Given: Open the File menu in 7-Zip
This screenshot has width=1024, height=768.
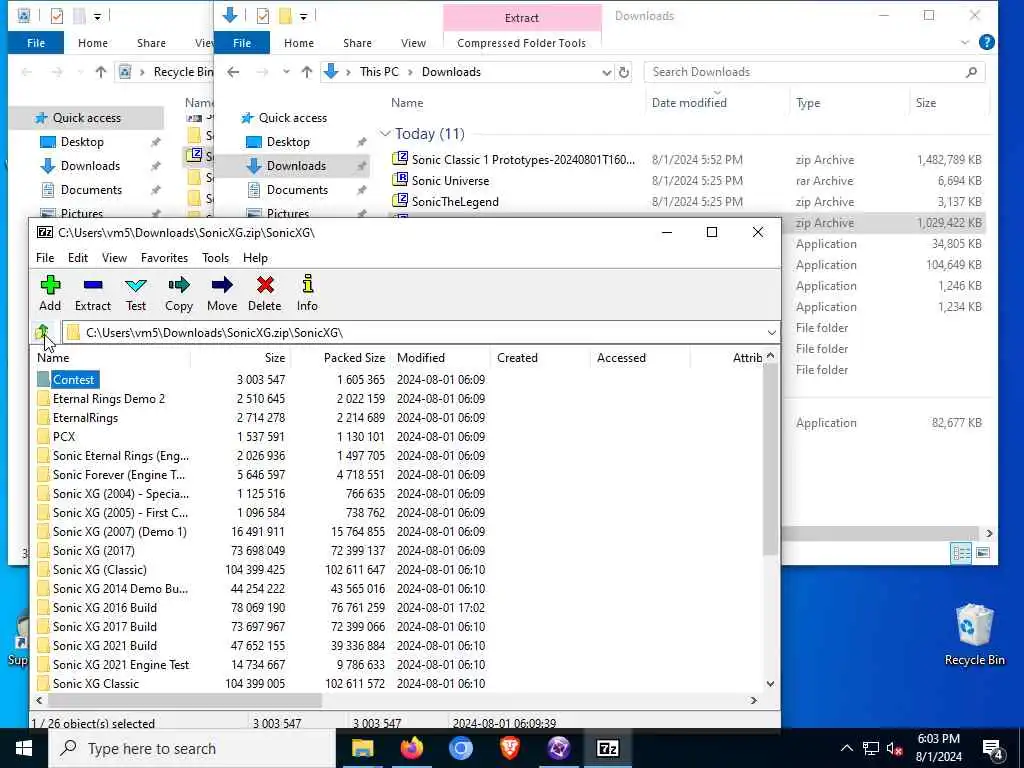Looking at the screenshot, I should pyautogui.click(x=45, y=257).
